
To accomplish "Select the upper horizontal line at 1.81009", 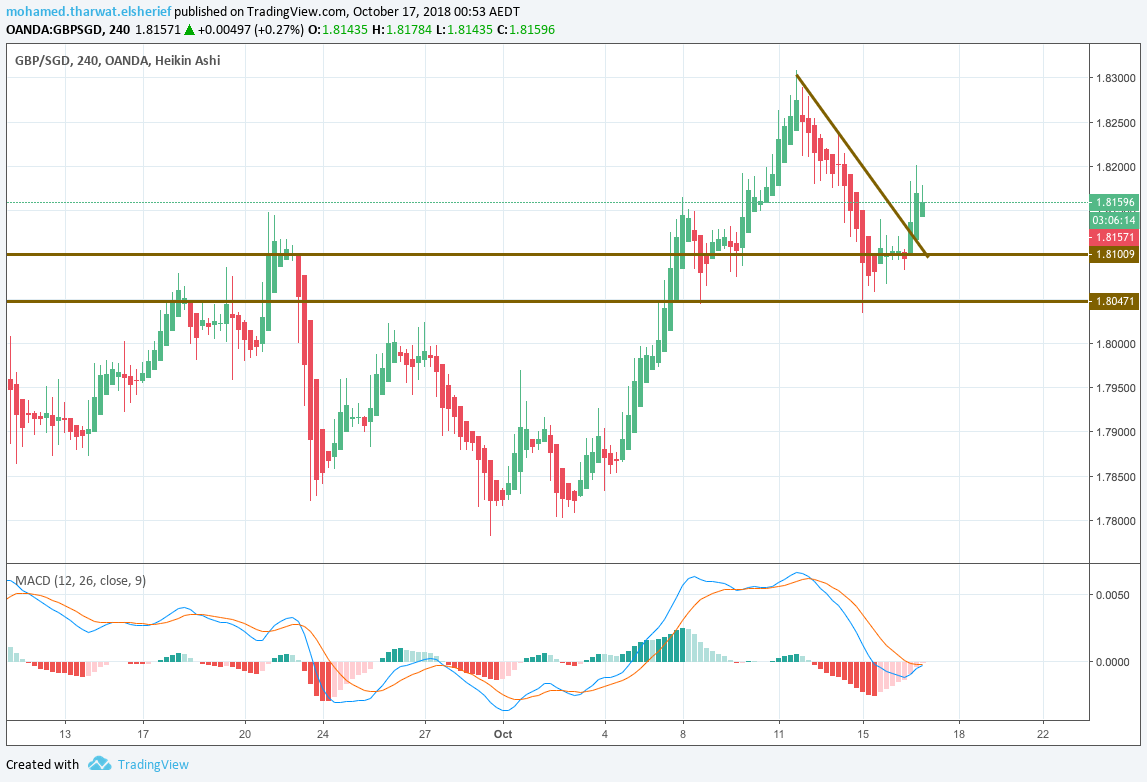I will point(547,255).
